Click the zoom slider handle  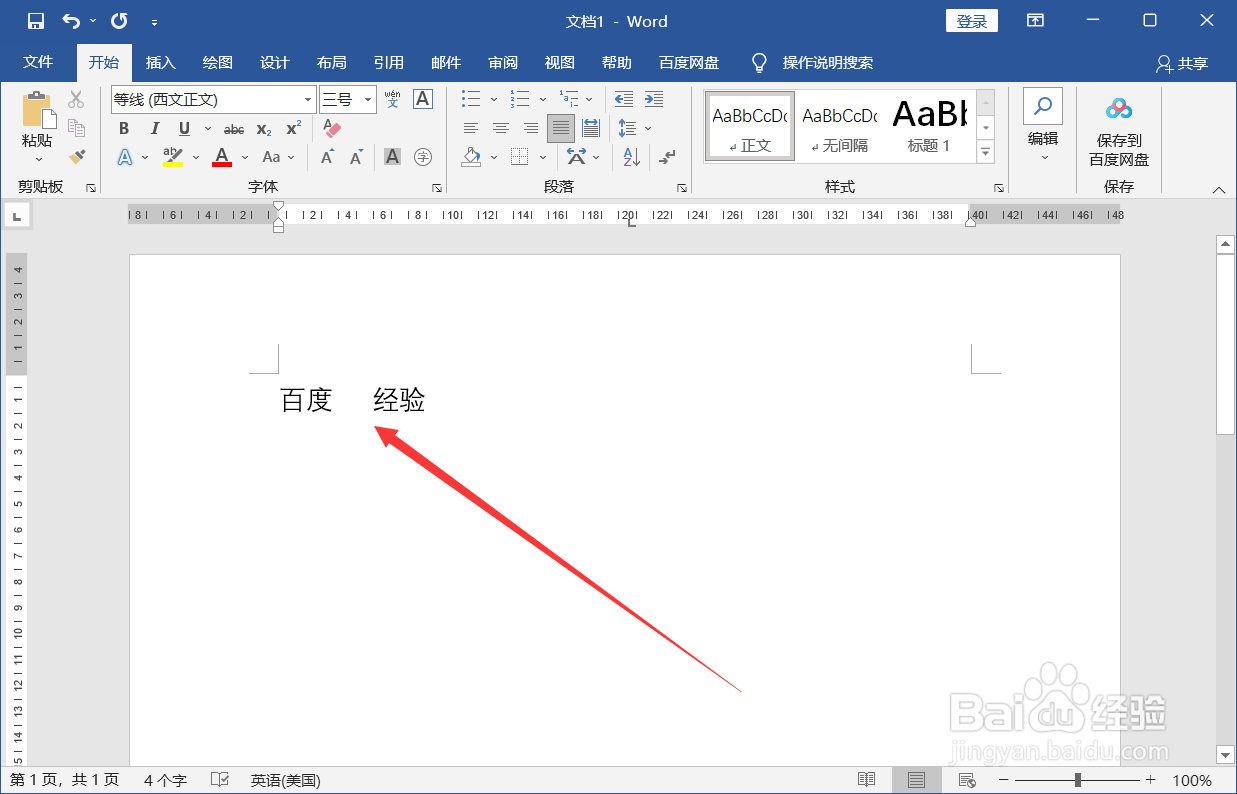click(1078, 780)
